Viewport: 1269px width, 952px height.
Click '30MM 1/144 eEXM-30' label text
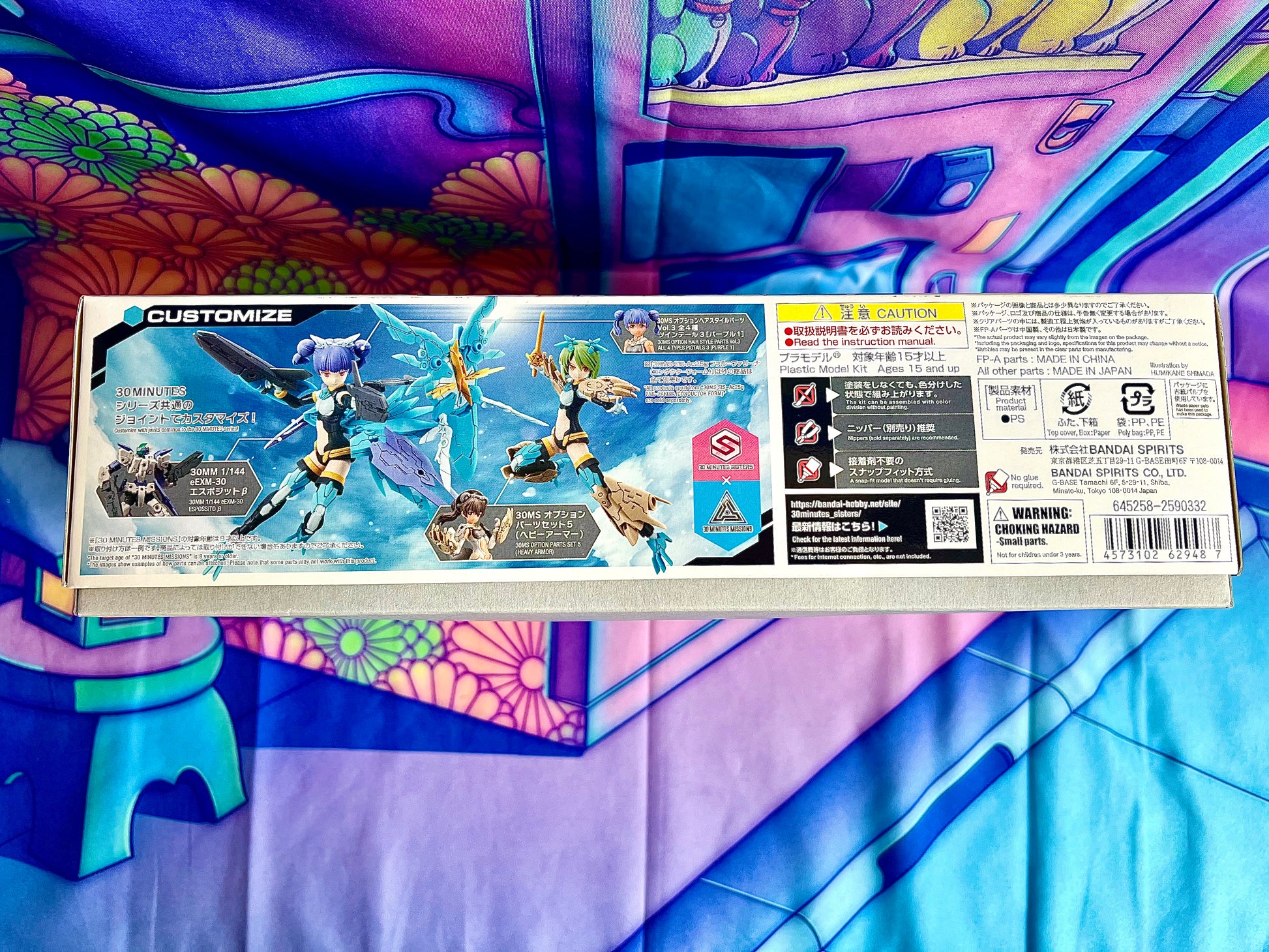[216, 477]
